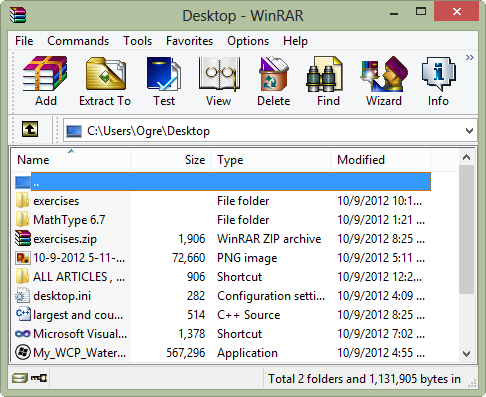
Task: Click the '10/9/2012 1:21' modified date
Action: (381, 220)
